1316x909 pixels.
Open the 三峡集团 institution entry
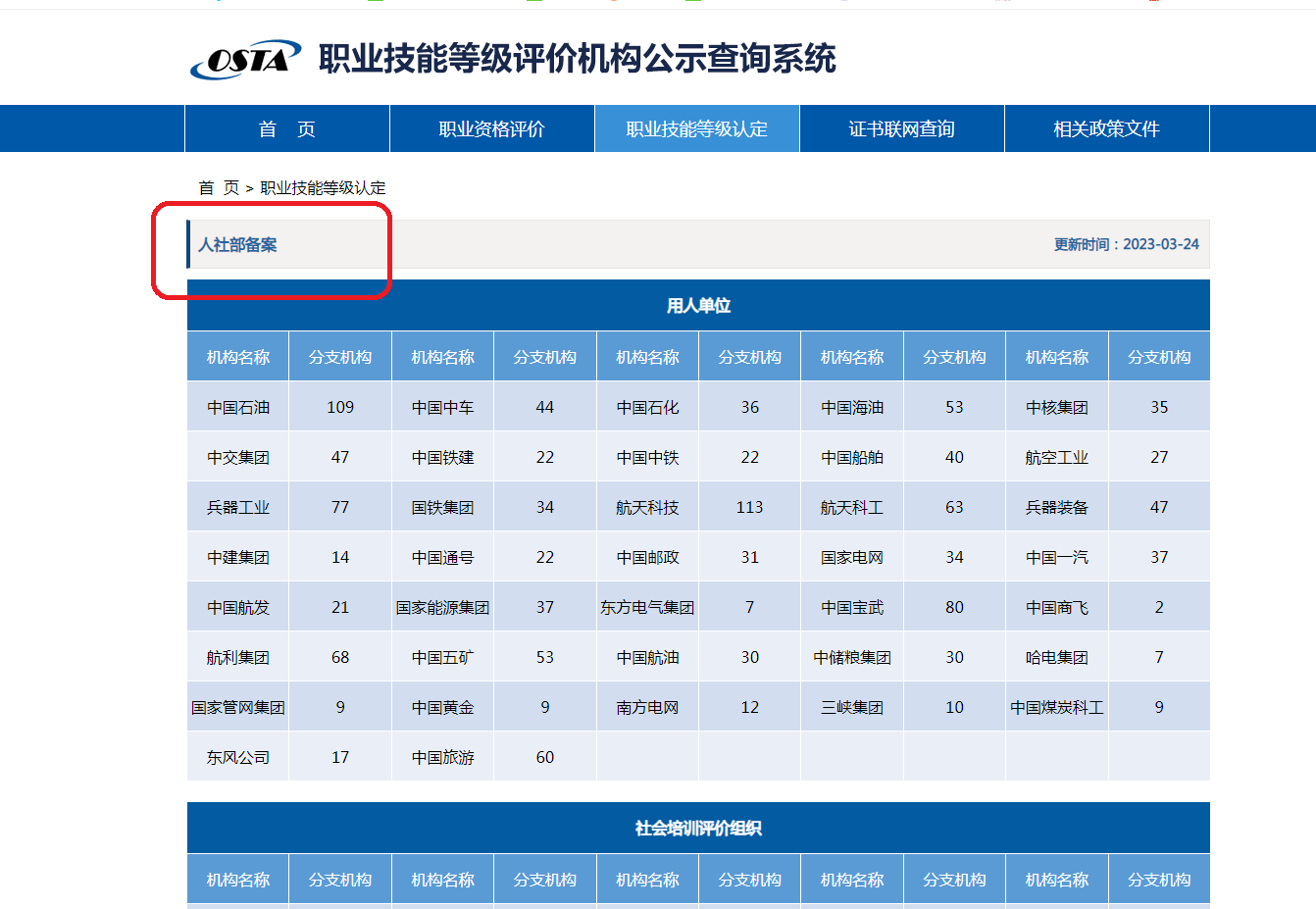[852, 707]
